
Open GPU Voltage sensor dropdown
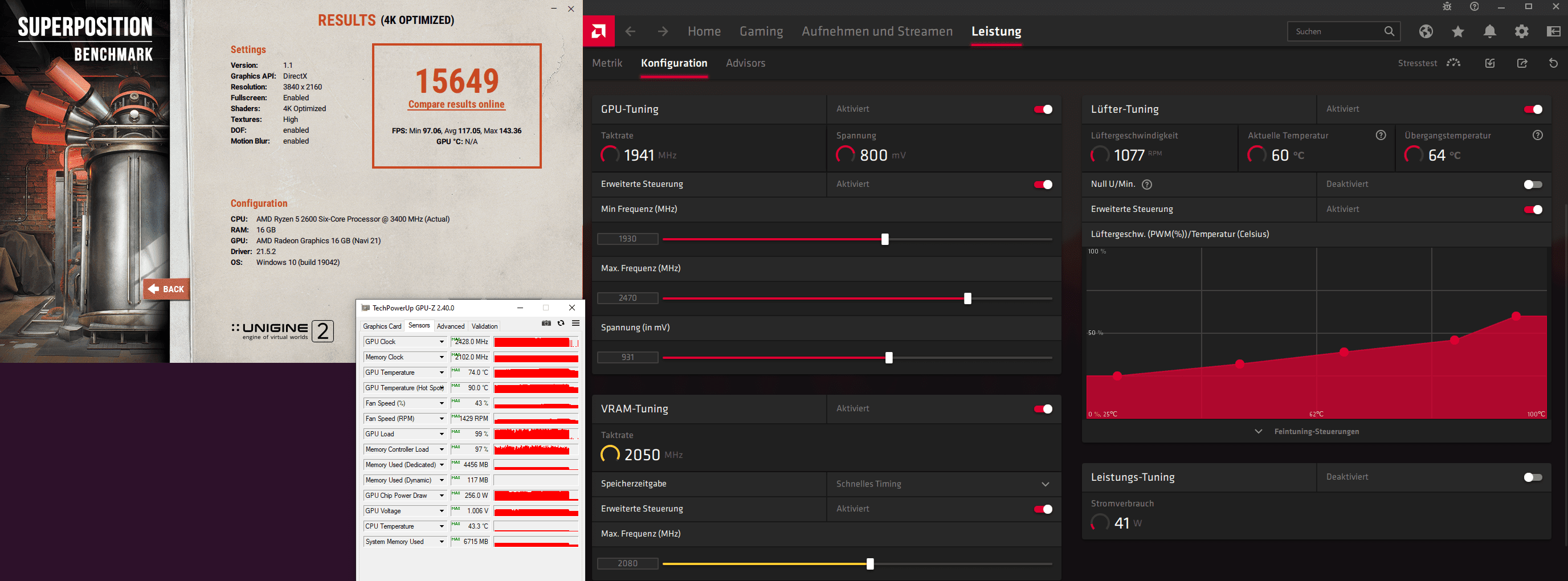point(442,511)
